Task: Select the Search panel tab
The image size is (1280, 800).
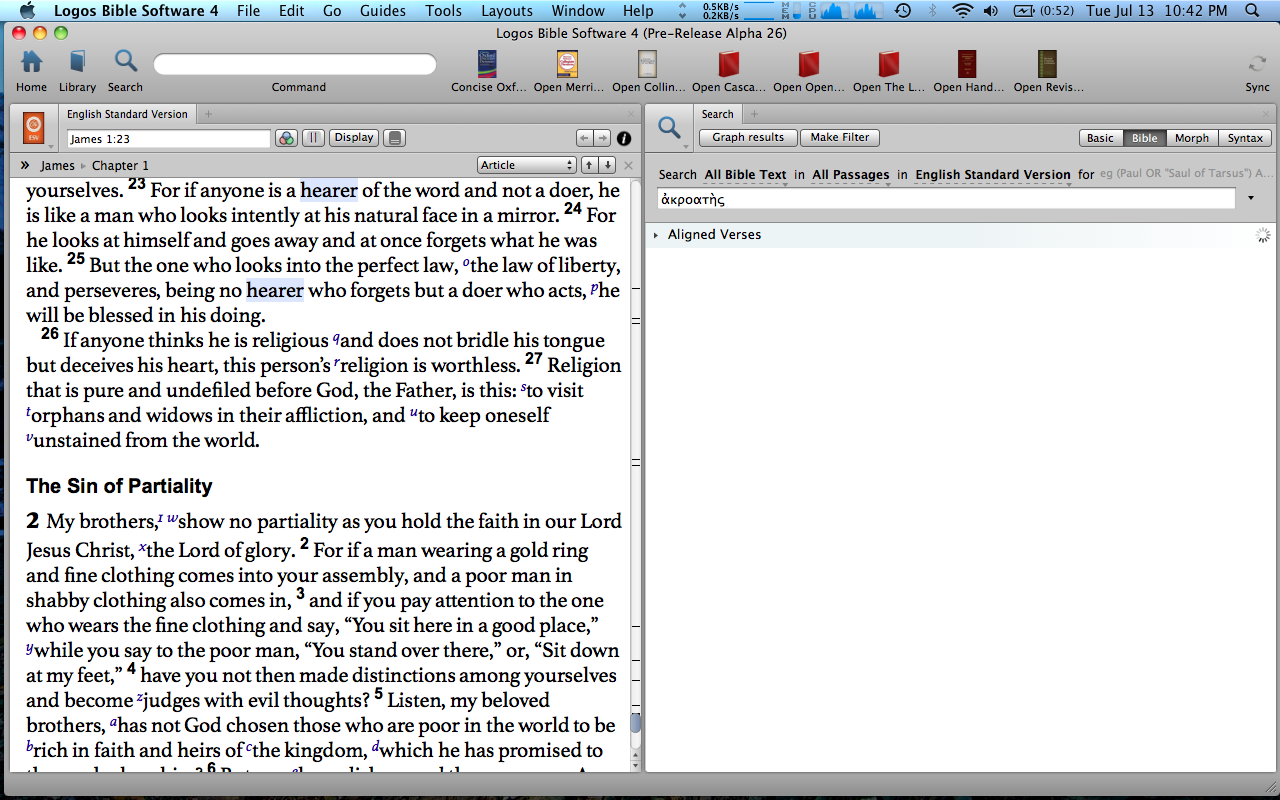Action: [x=717, y=114]
